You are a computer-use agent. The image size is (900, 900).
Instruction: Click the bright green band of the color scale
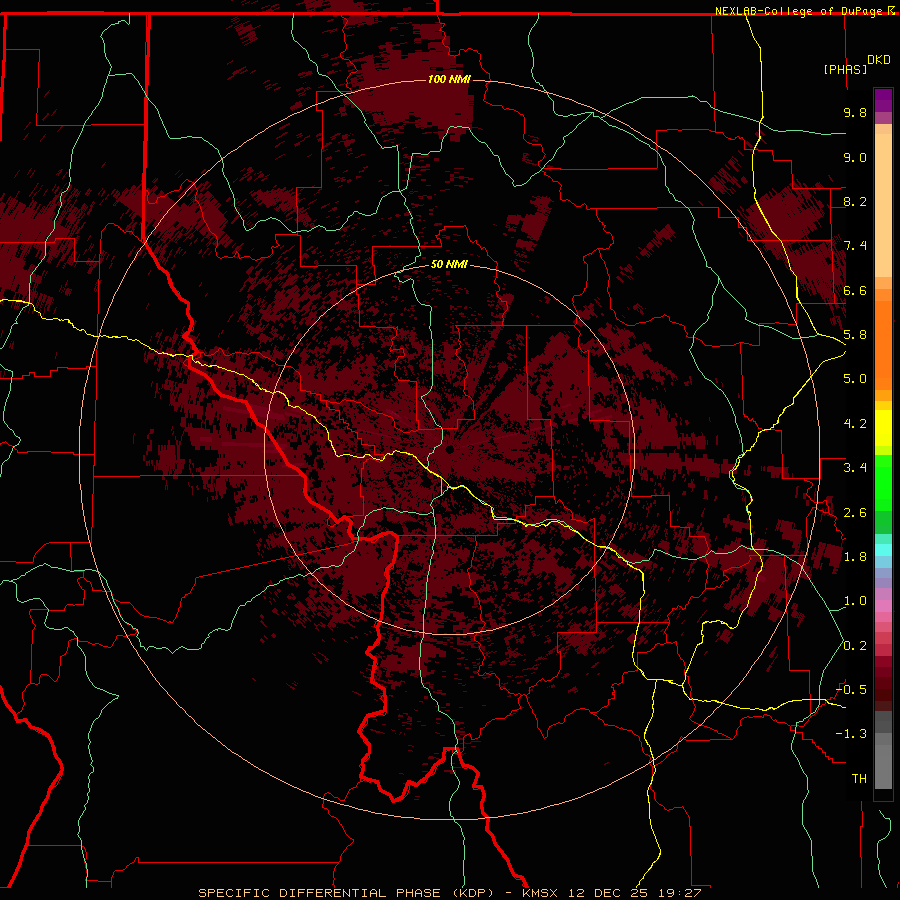(883, 482)
